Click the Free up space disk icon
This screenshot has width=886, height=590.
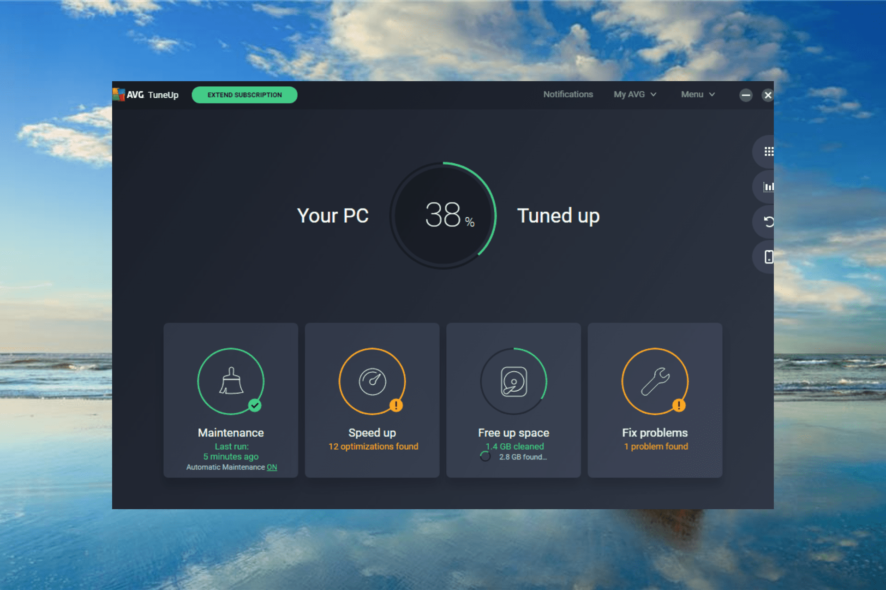click(514, 381)
